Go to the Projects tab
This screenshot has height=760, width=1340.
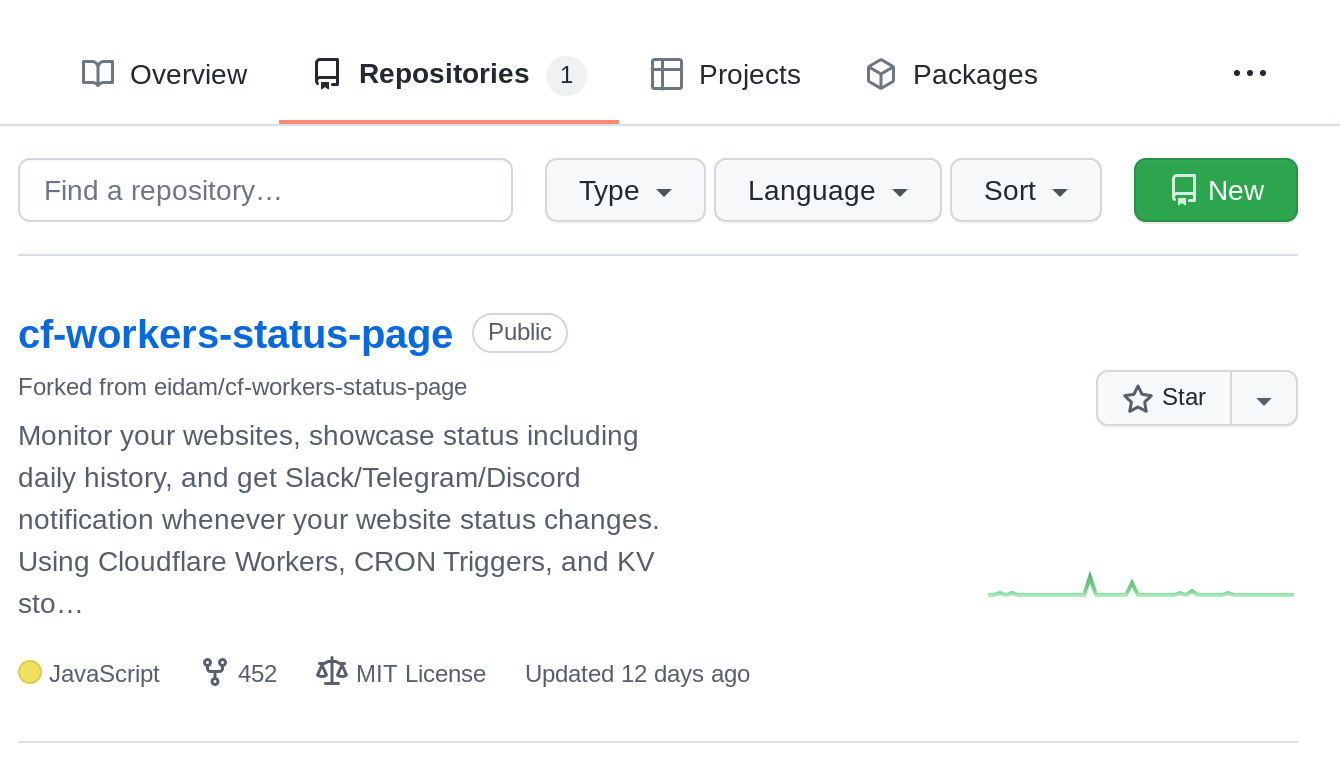(726, 74)
